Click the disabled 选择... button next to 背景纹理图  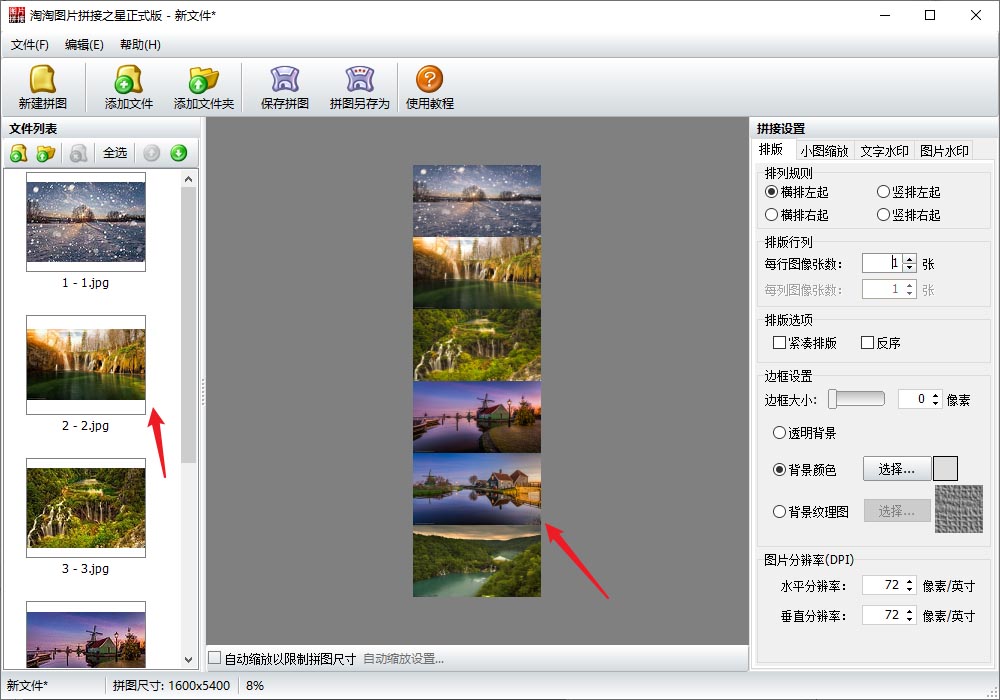click(x=896, y=511)
